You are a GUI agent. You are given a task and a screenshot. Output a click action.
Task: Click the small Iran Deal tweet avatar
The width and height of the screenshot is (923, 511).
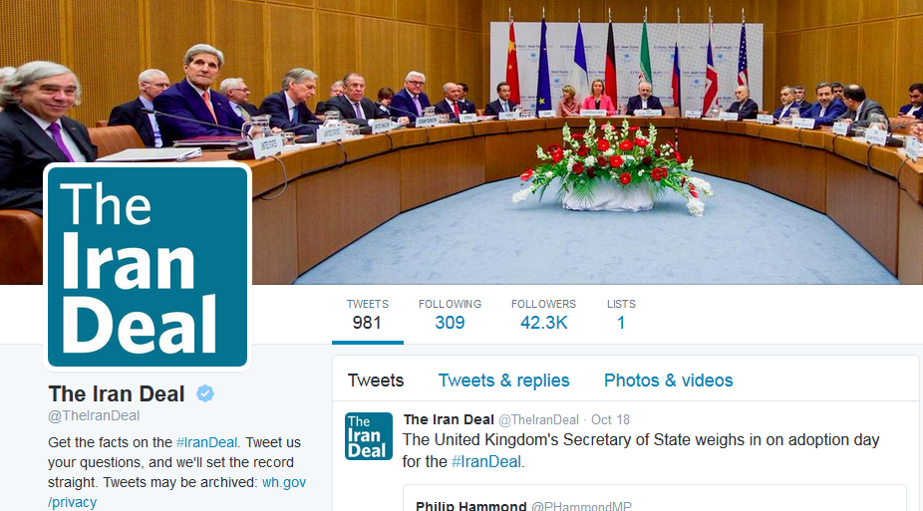pos(368,436)
